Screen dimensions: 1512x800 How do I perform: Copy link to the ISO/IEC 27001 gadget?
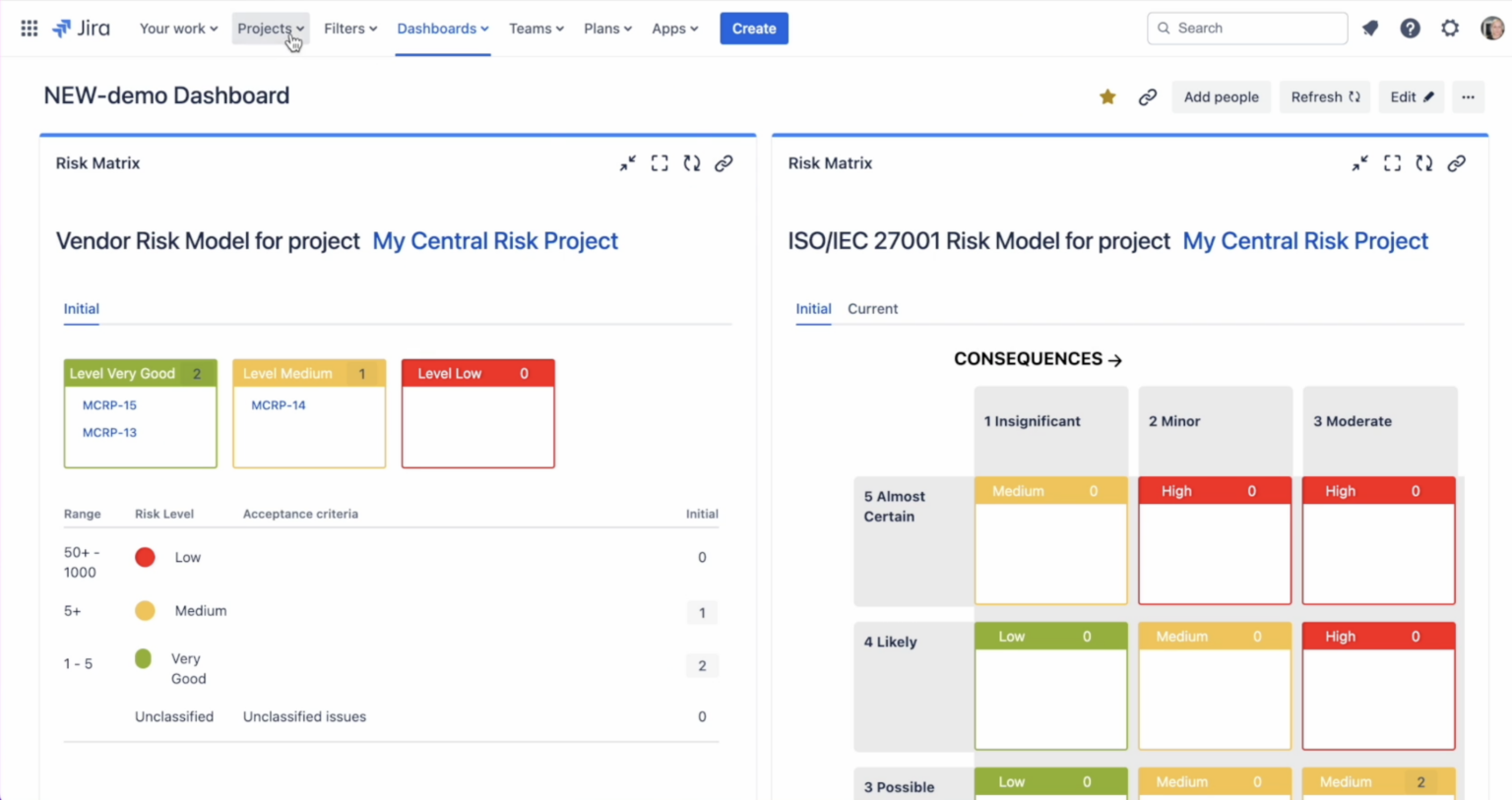[1457, 162]
